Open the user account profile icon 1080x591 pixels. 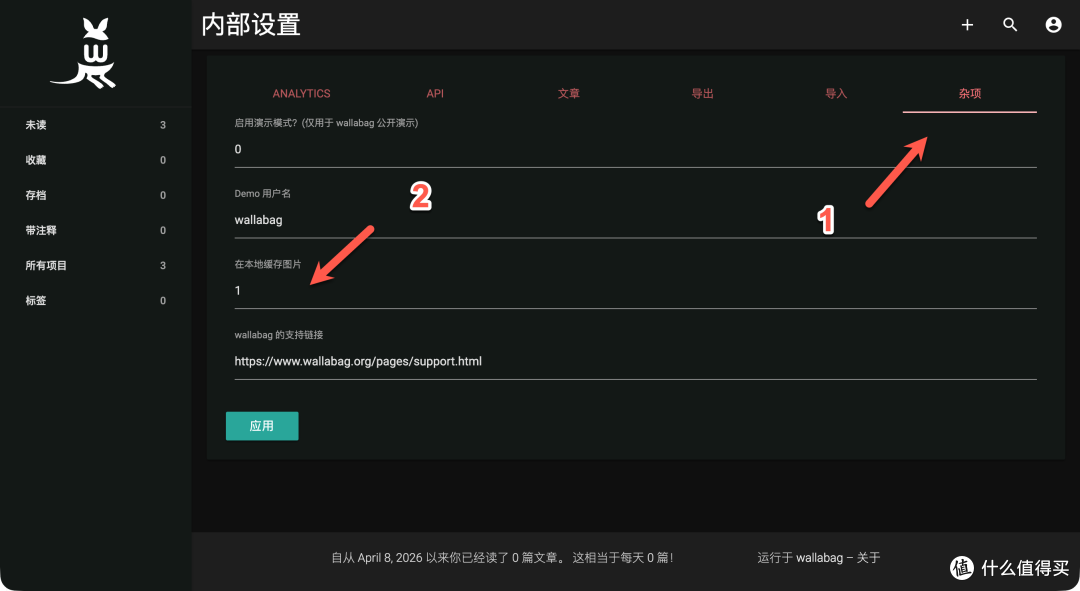tap(1053, 25)
